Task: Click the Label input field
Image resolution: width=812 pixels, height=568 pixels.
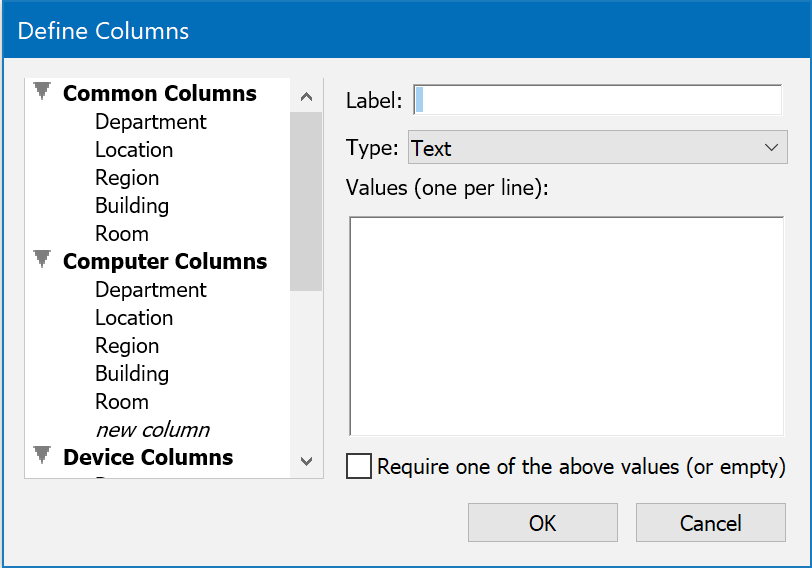Action: point(598,100)
